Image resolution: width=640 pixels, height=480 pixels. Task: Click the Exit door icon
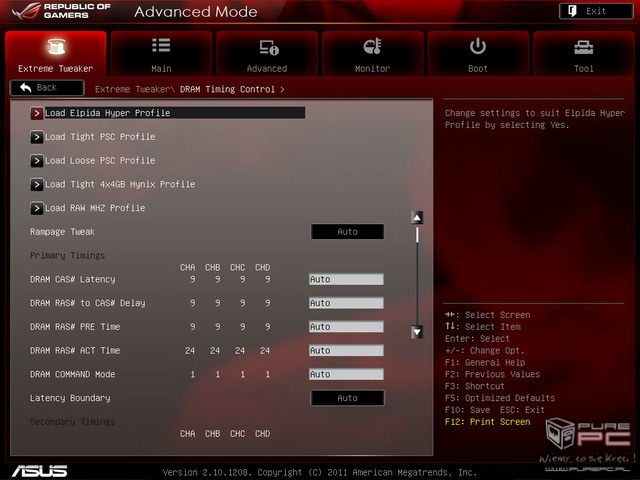click(572, 11)
